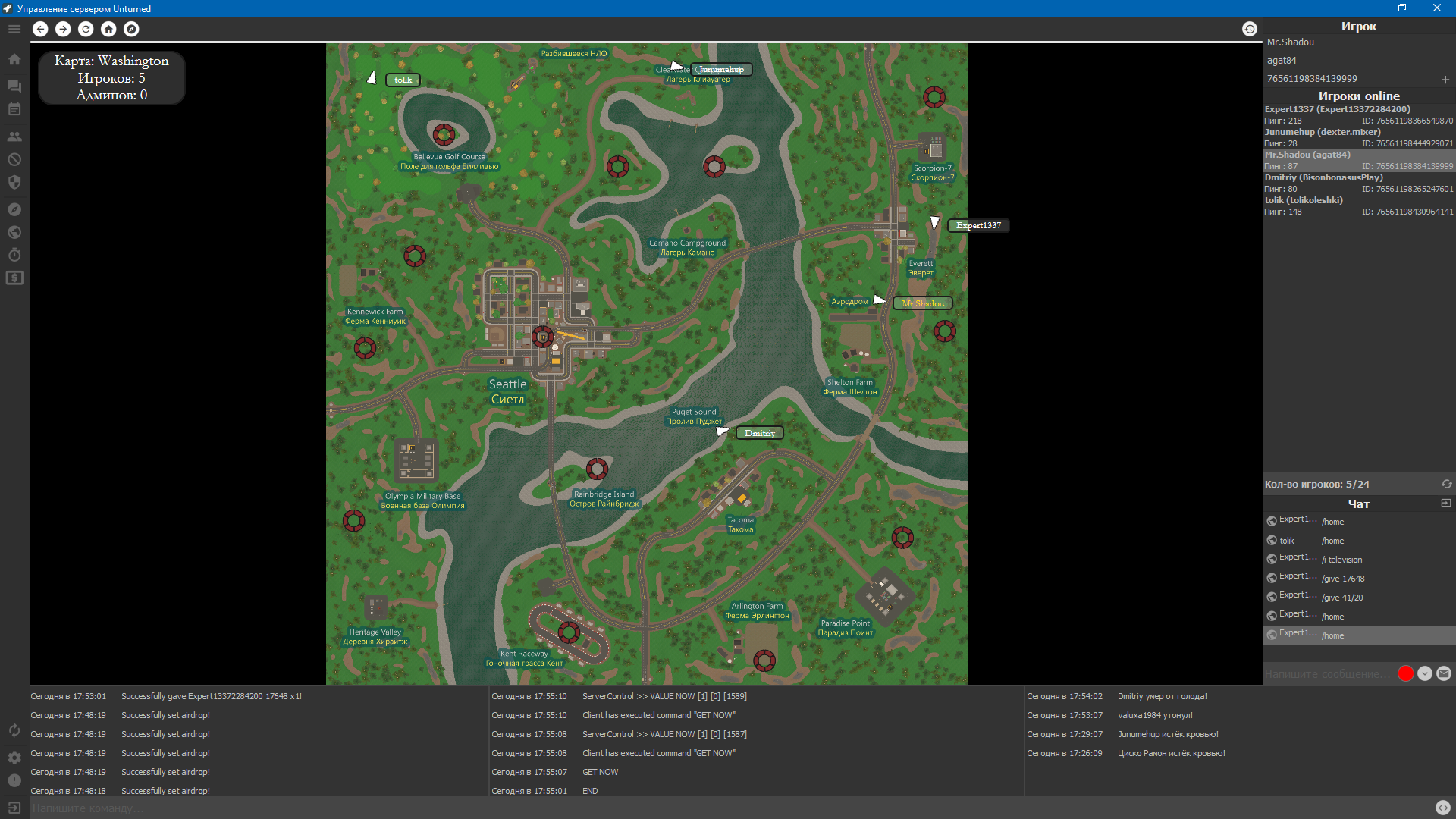This screenshot has width=1456, height=819.
Task: Click the red chat color swatch
Action: point(1405,673)
